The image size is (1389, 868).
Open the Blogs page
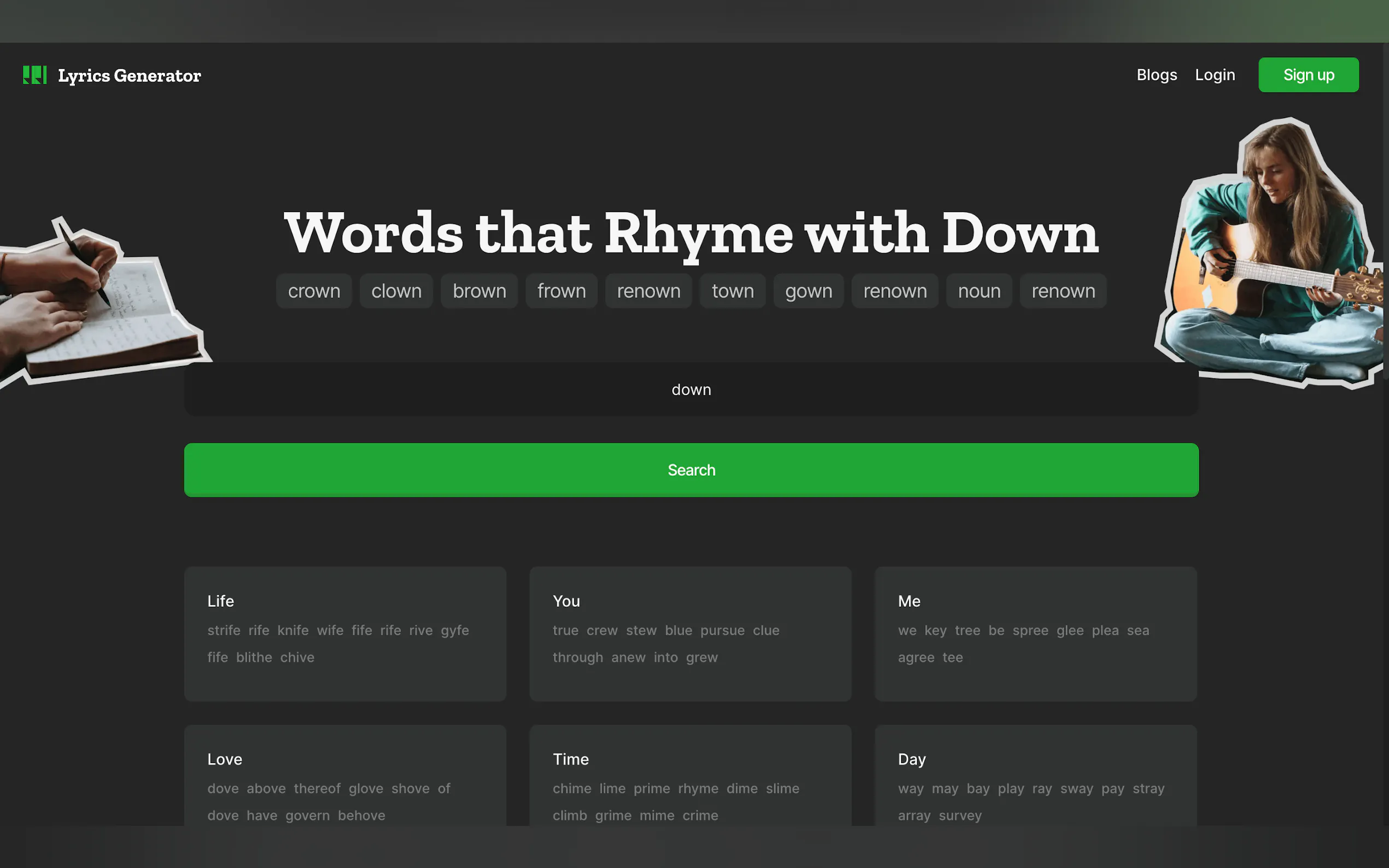1156,75
